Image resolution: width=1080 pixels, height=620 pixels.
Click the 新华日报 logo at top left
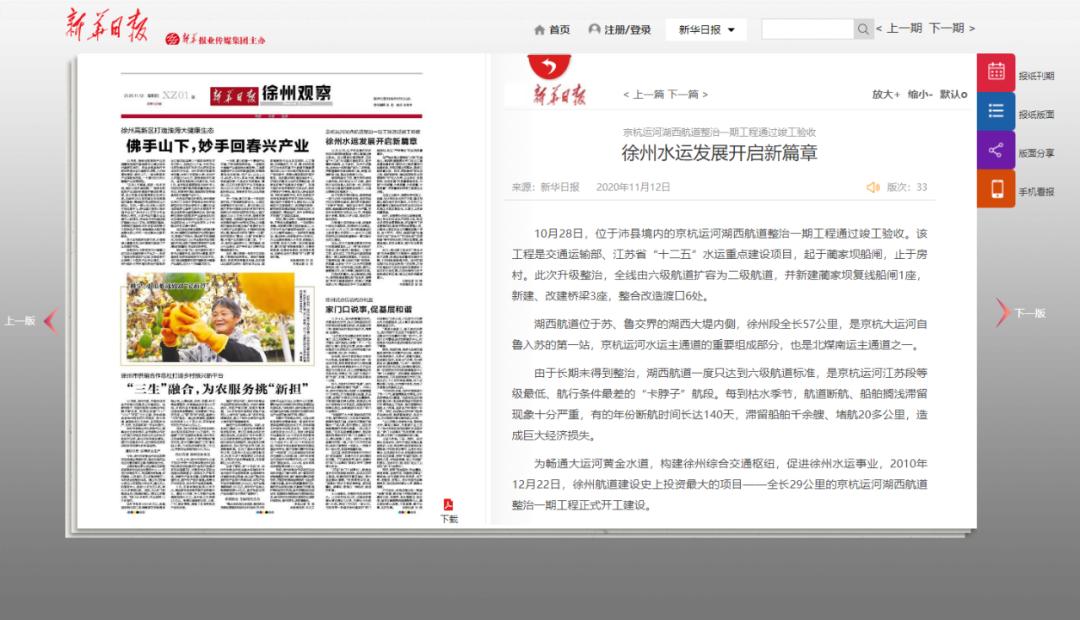tap(107, 25)
